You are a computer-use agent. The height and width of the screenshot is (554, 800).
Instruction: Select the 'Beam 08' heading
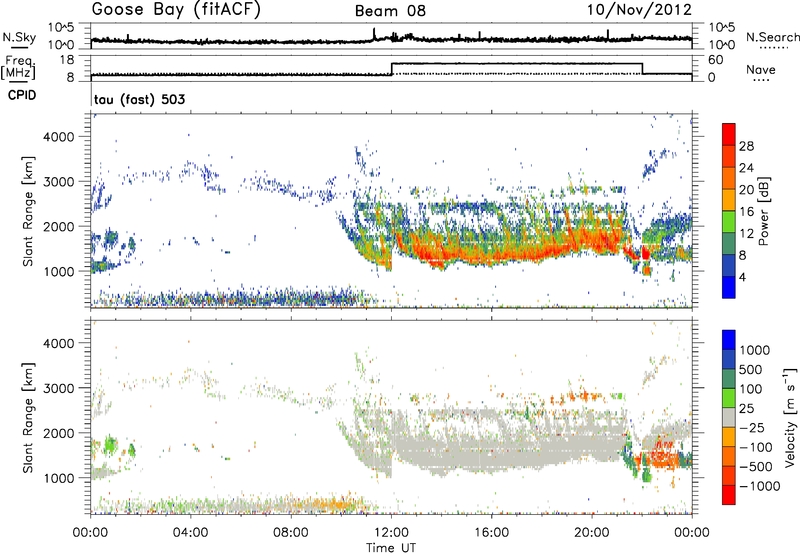click(390, 11)
